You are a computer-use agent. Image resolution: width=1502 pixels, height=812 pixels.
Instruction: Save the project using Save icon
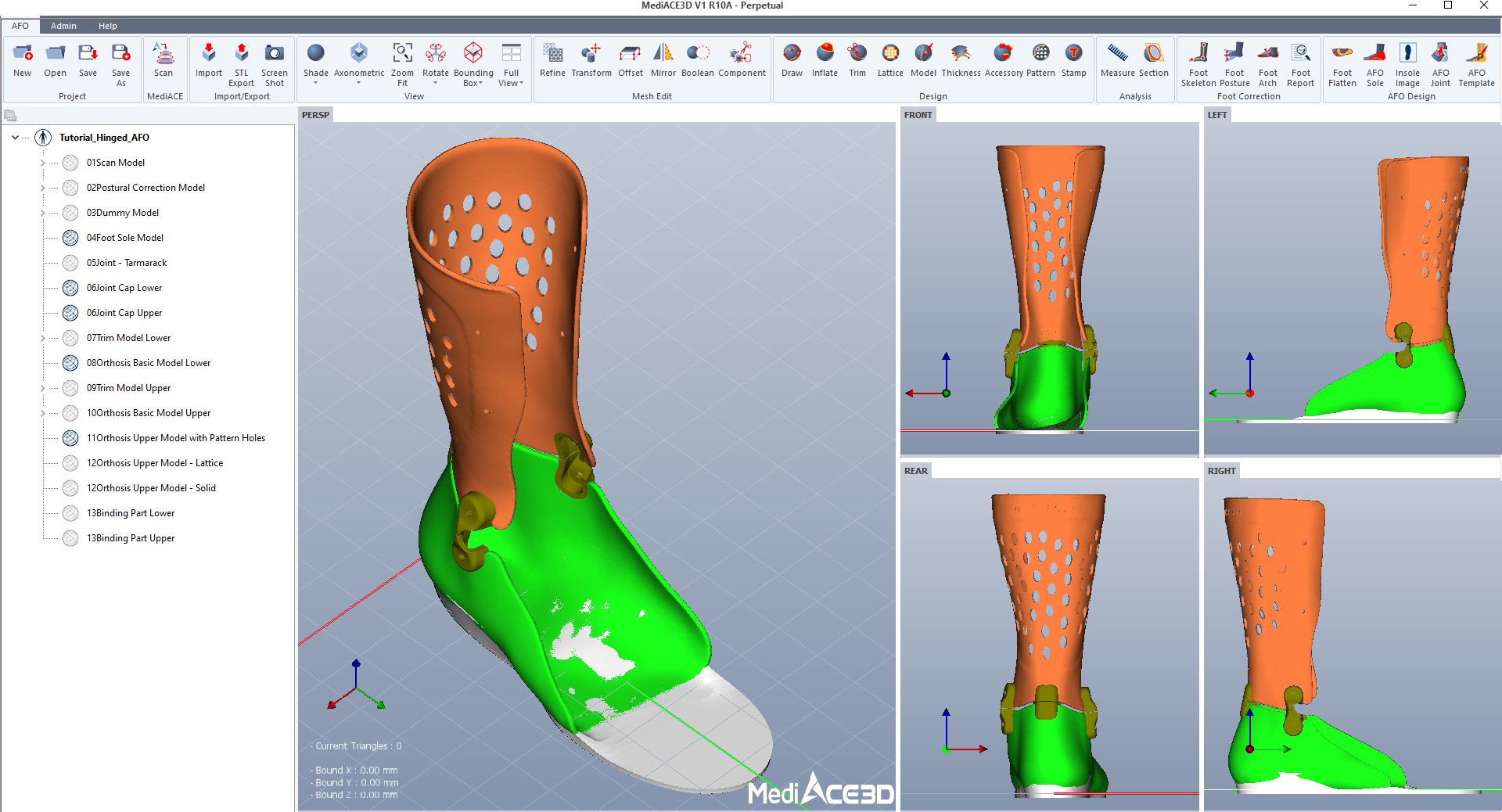[88, 60]
